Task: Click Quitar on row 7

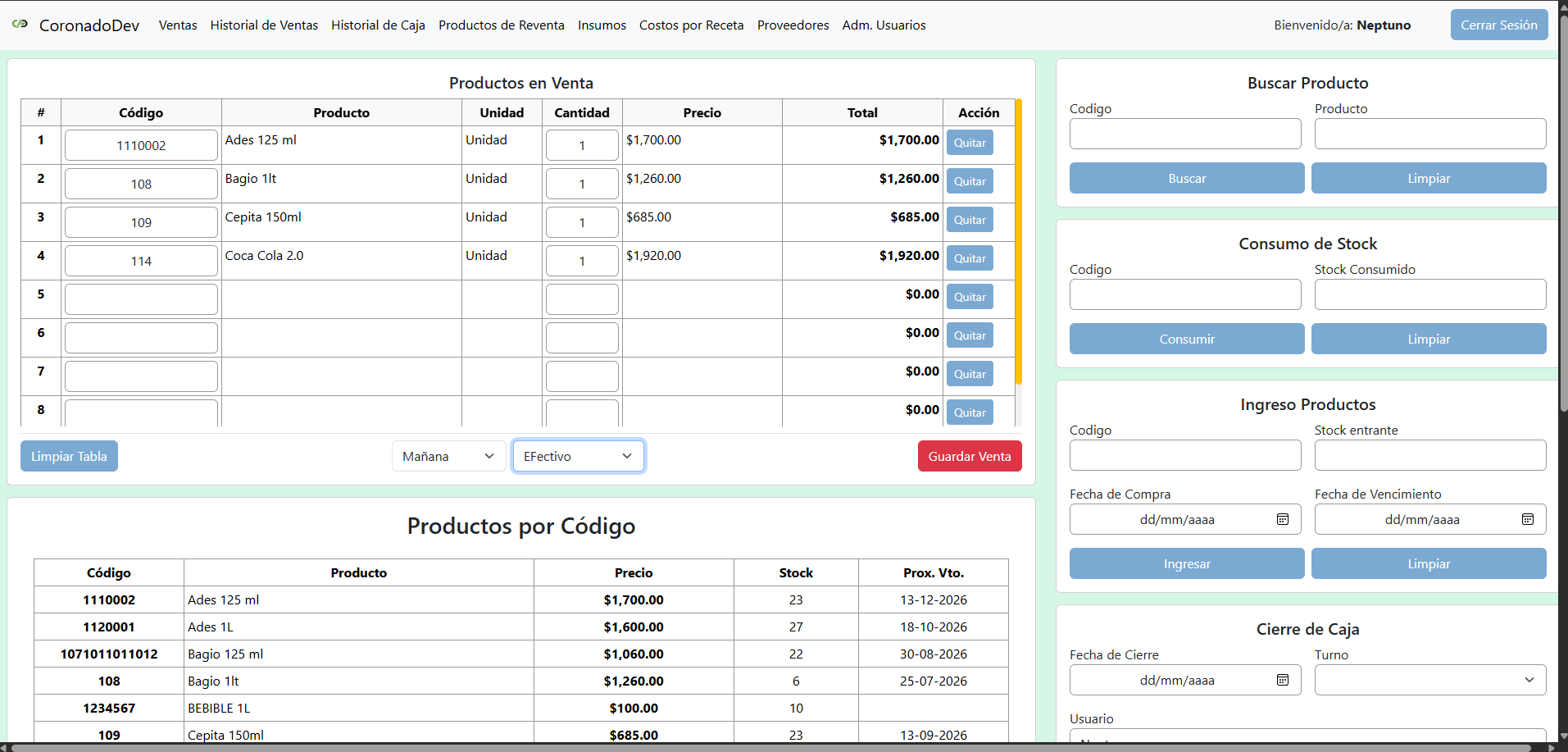Action: coord(970,374)
